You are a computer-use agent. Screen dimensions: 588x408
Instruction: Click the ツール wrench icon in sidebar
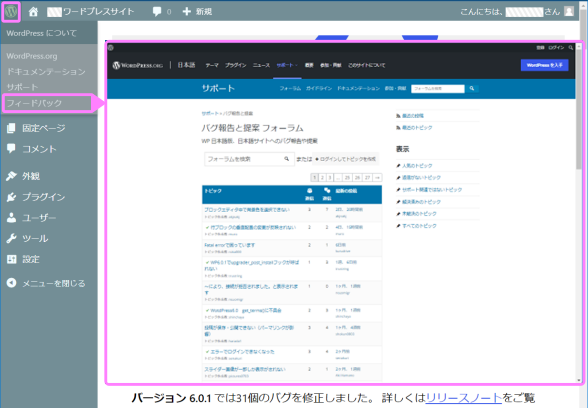pyautogui.click(x=11, y=238)
